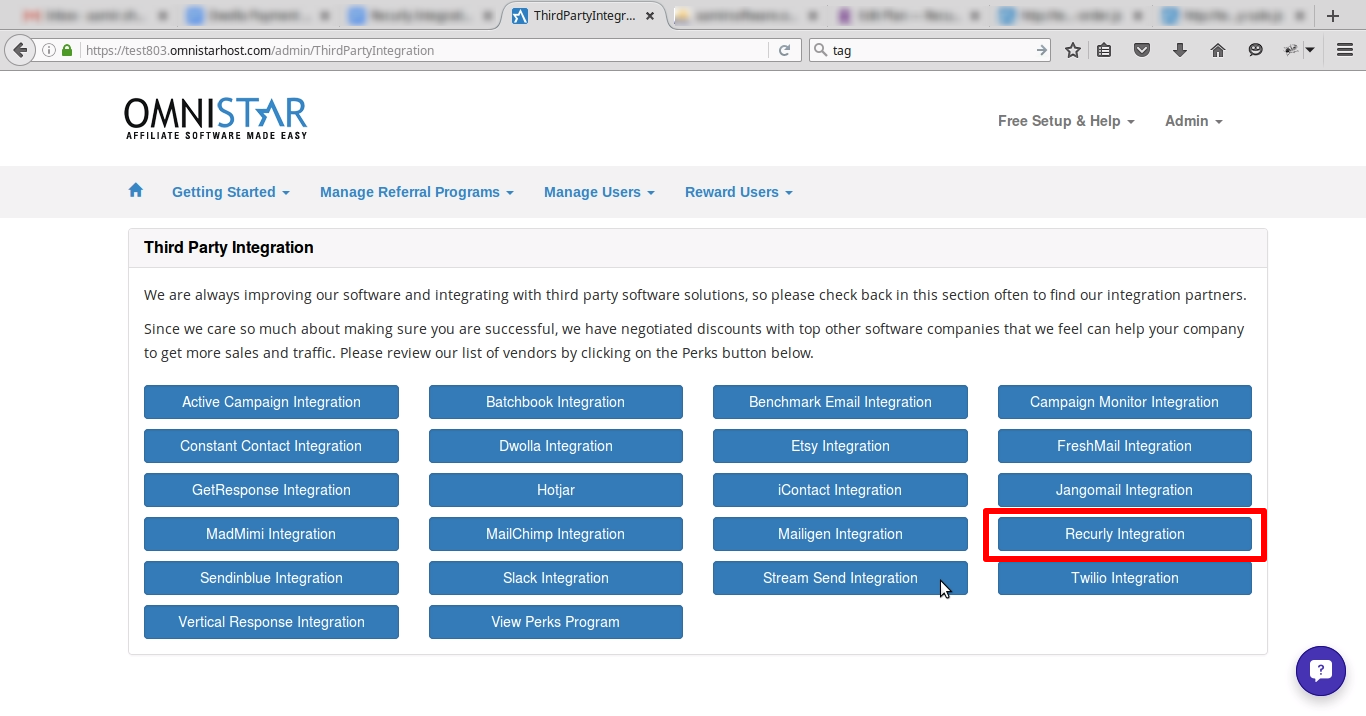Select Stream Send Integration

click(x=840, y=578)
